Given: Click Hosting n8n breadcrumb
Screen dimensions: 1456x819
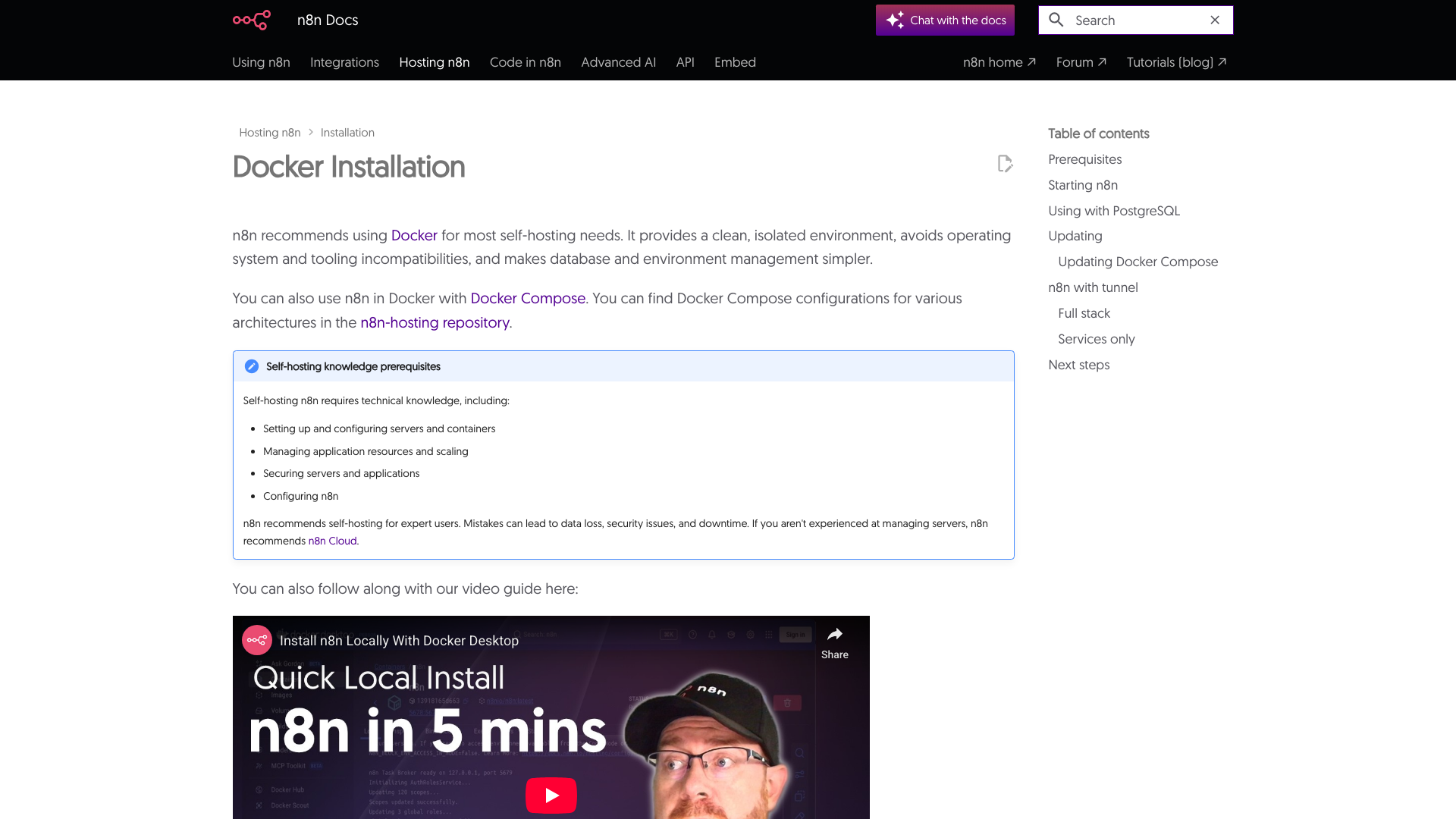Looking at the screenshot, I should point(270,133).
